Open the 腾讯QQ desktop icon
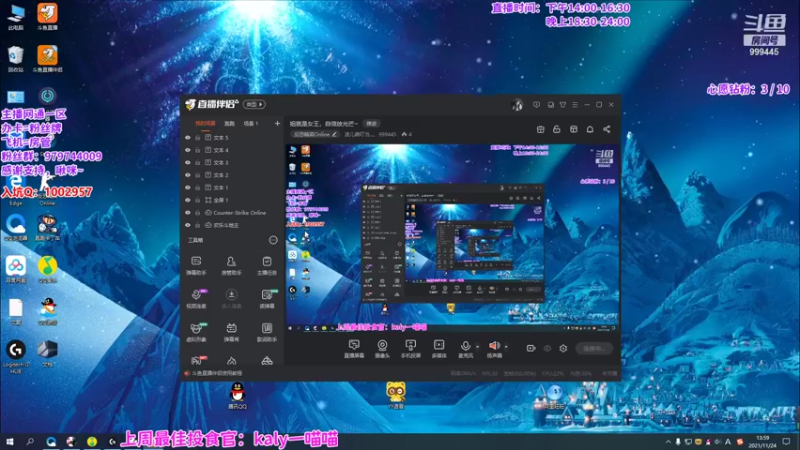 [x=237, y=396]
